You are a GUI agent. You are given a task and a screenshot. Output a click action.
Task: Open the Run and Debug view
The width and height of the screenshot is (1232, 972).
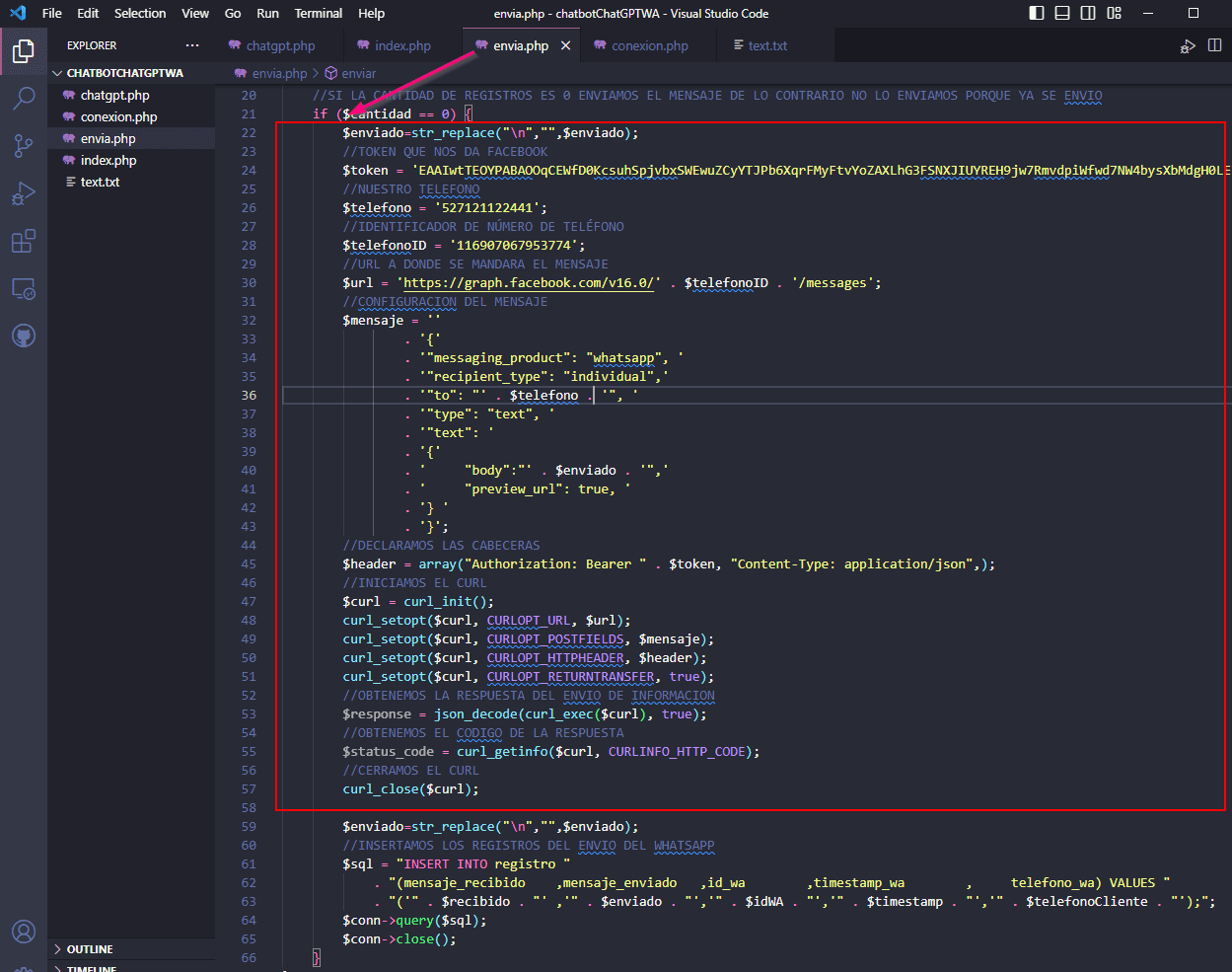22,192
